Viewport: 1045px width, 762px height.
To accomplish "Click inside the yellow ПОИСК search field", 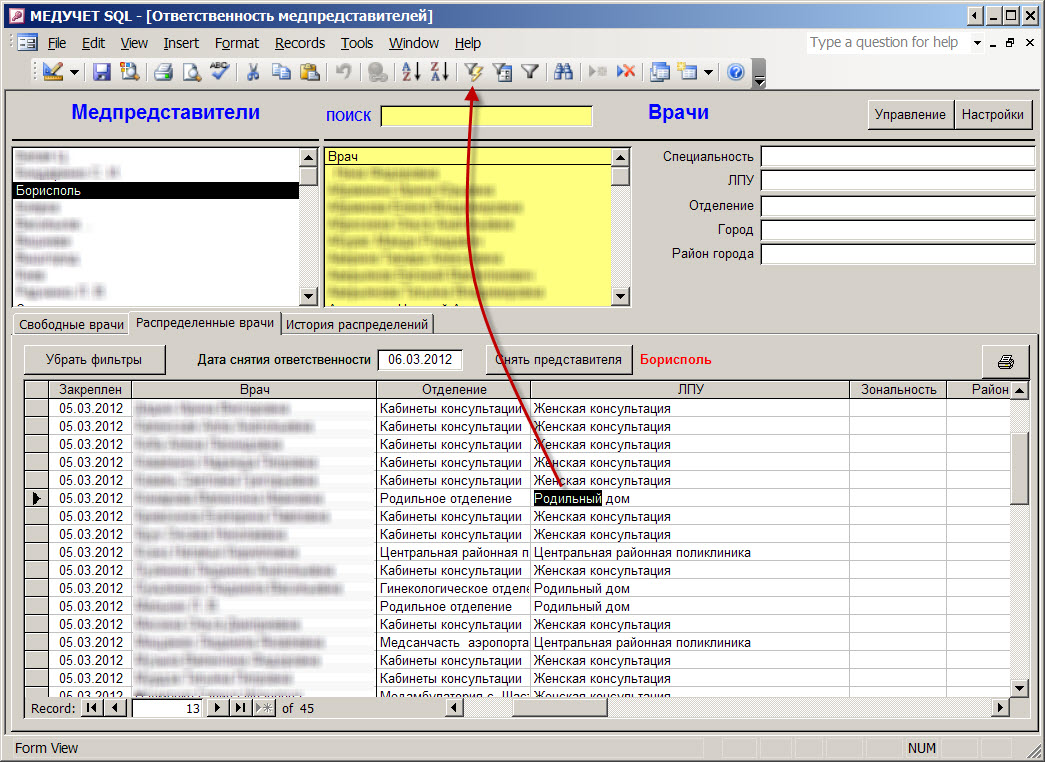I will coord(487,116).
